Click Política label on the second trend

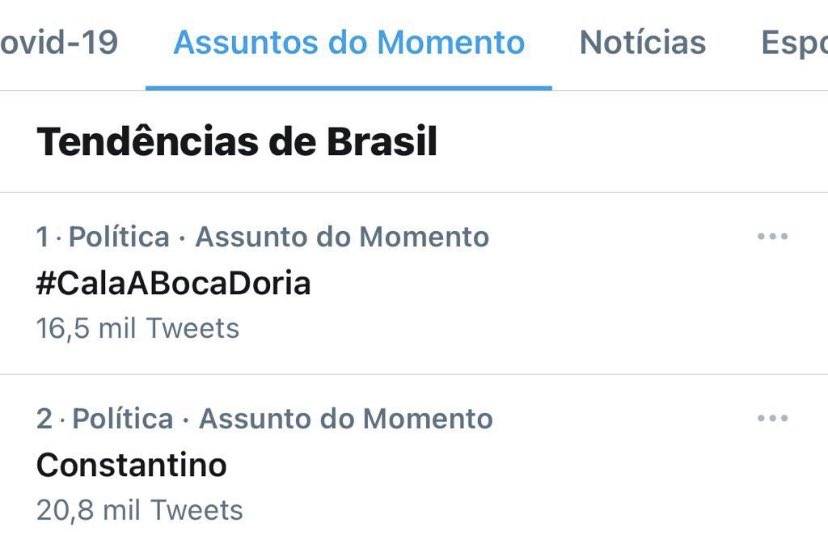pyautogui.click(x=123, y=418)
